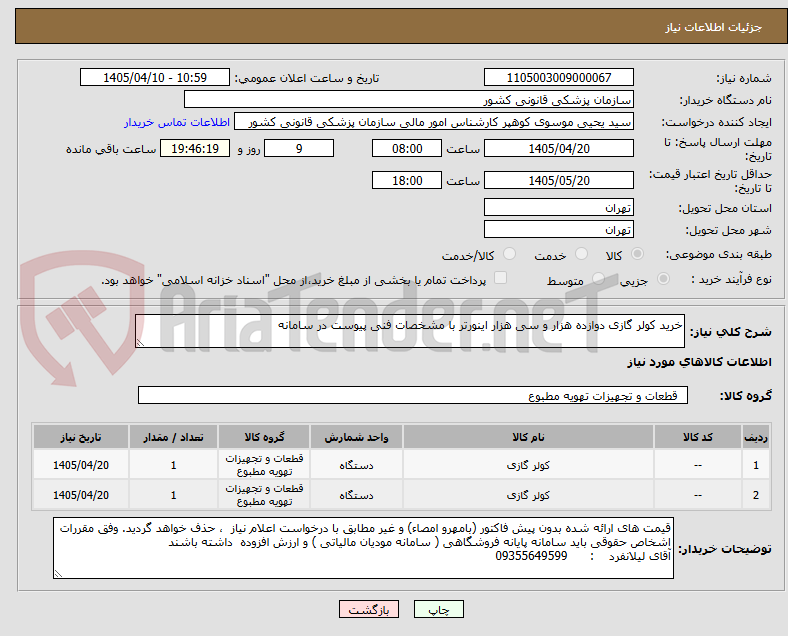Image resolution: width=788 pixels, height=636 pixels.
Task: Click the remaining time 19:46:19 field
Action: pyautogui.click(x=195, y=149)
